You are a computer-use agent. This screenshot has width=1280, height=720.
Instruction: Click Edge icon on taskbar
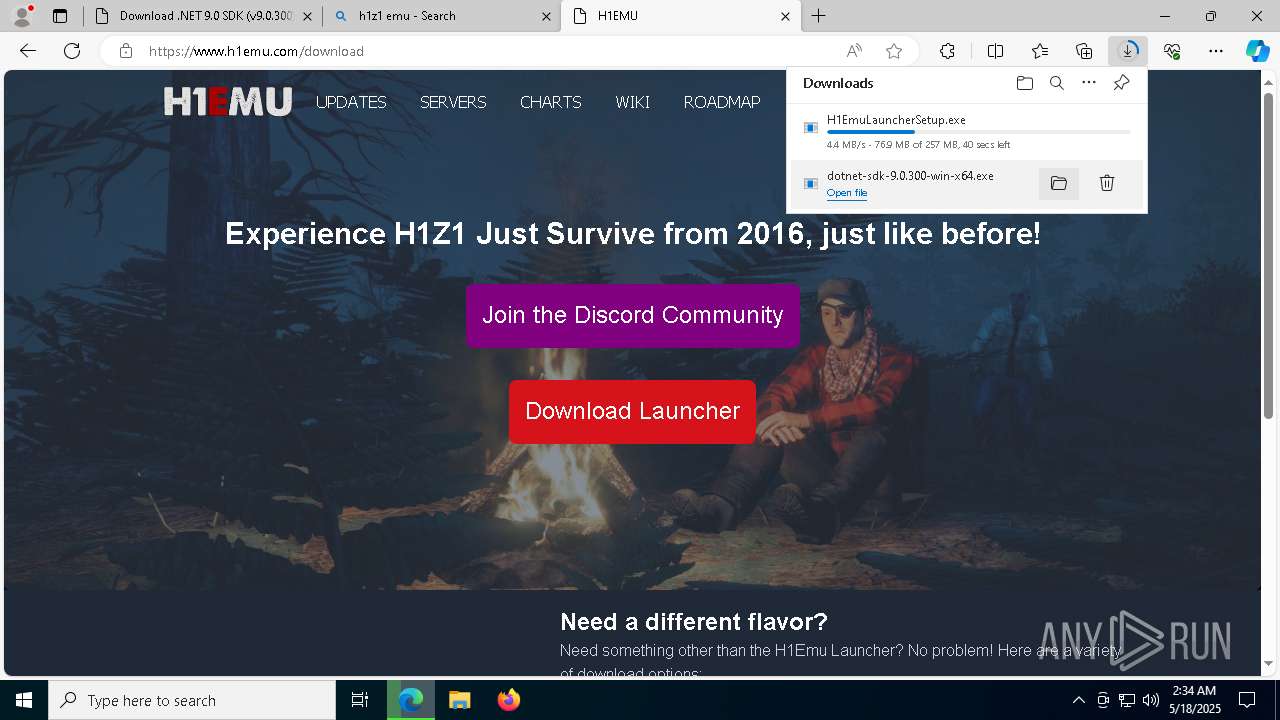click(x=411, y=700)
